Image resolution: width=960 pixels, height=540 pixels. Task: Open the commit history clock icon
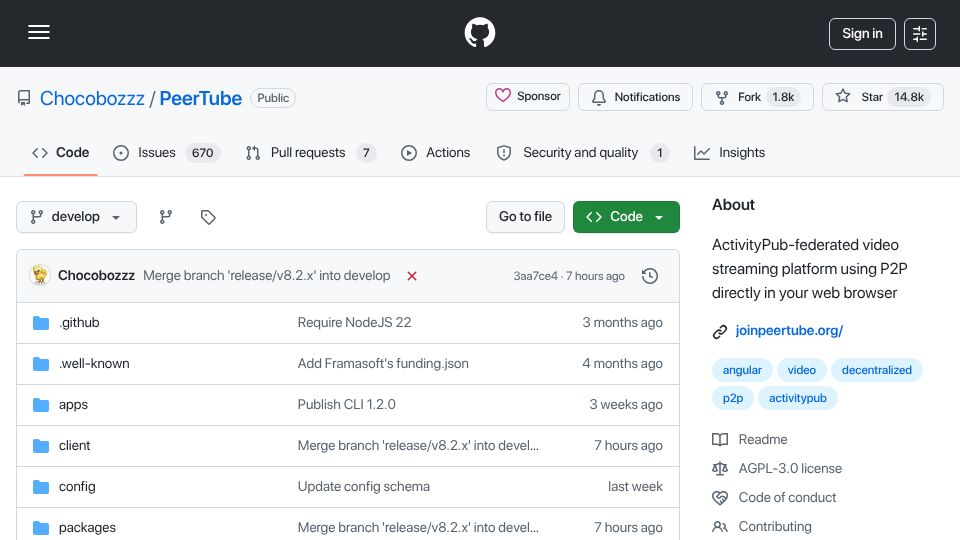650,276
